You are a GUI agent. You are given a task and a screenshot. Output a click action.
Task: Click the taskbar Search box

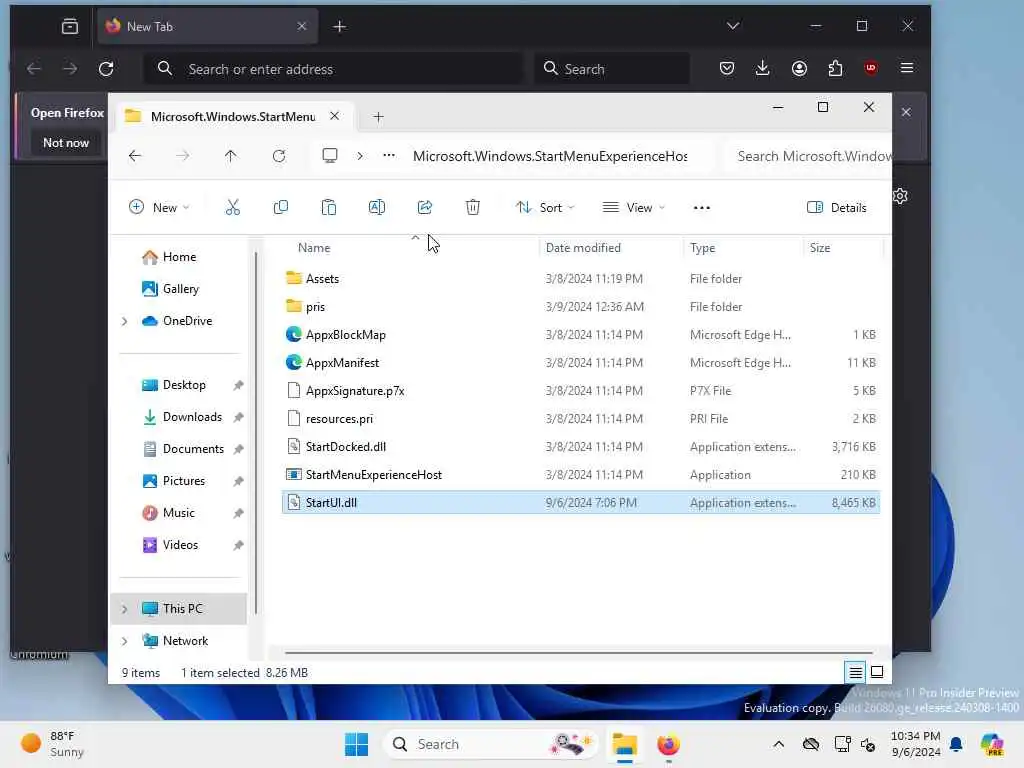(490, 744)
